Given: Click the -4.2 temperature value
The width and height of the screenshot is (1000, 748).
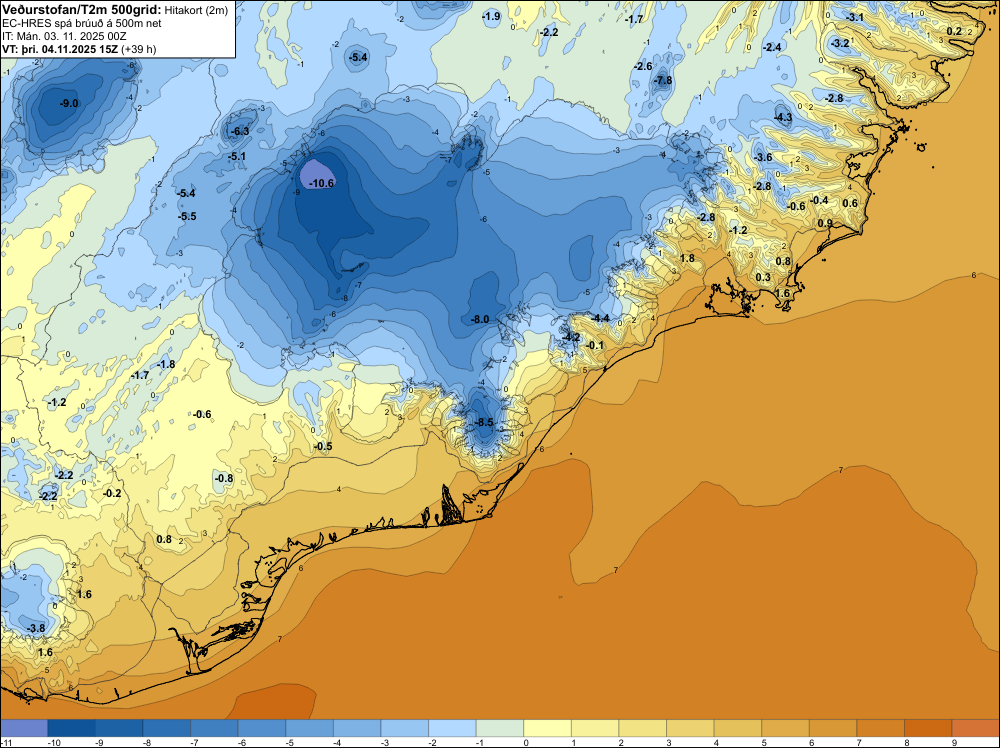Looking at the screenshot, I should (571, 337).
